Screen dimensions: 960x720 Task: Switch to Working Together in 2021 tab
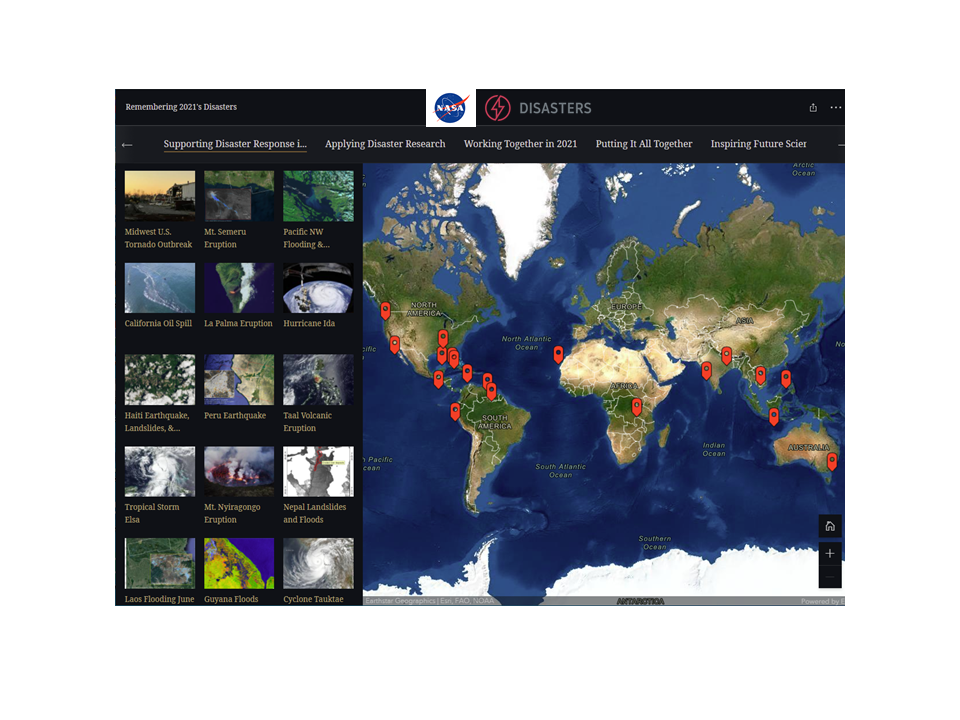520,144
